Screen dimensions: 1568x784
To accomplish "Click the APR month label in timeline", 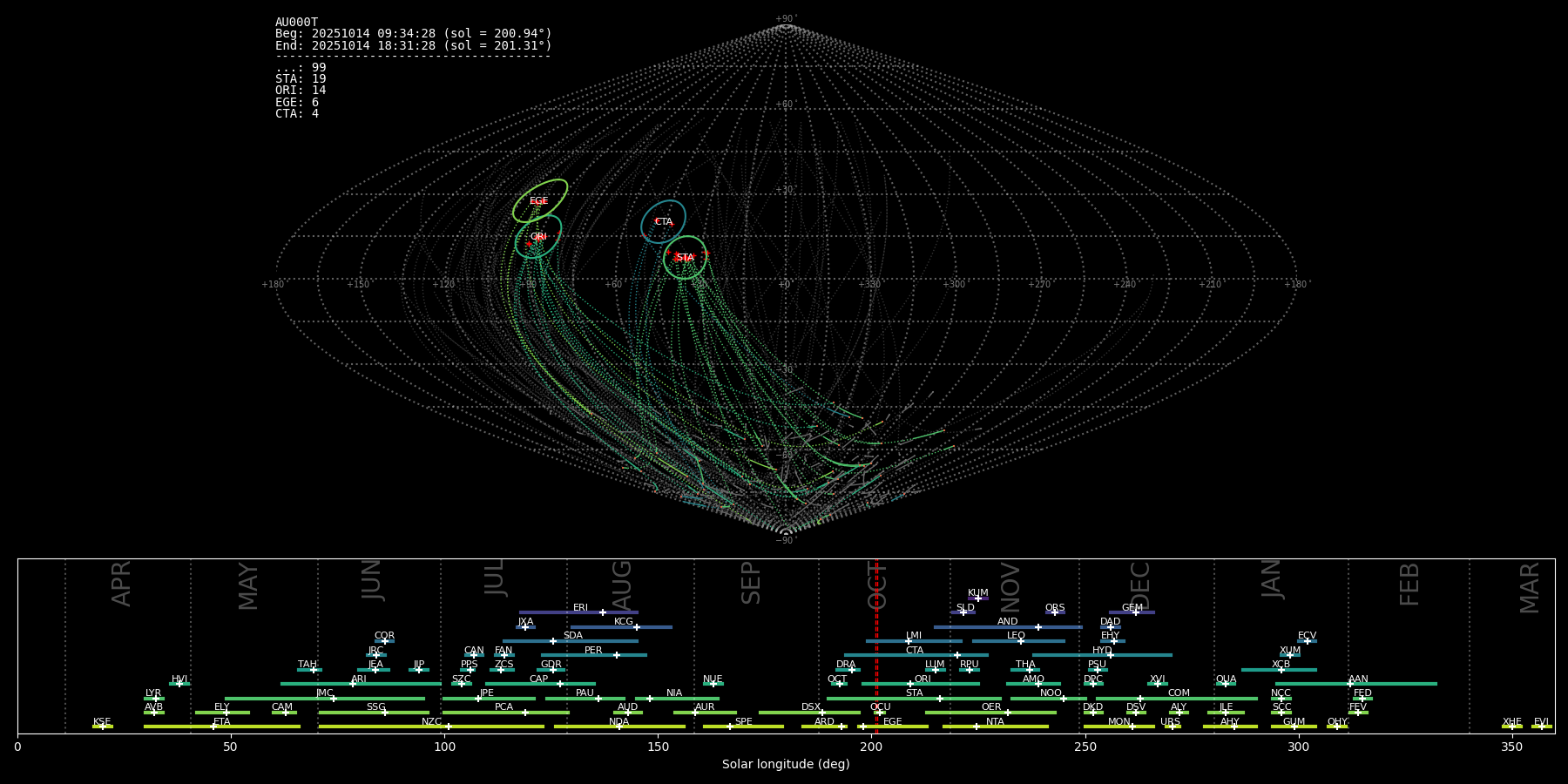I will pyautogui.click(x=121, y=584).
